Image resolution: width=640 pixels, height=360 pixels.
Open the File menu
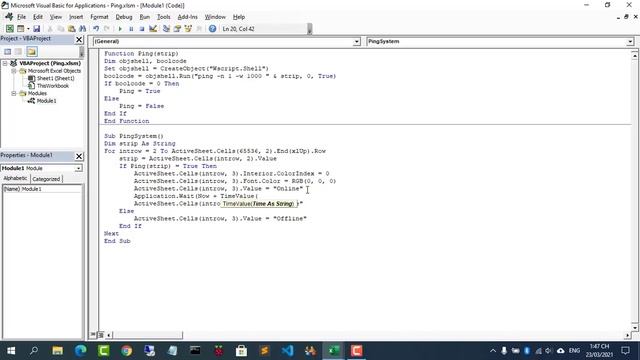[21, 17]
